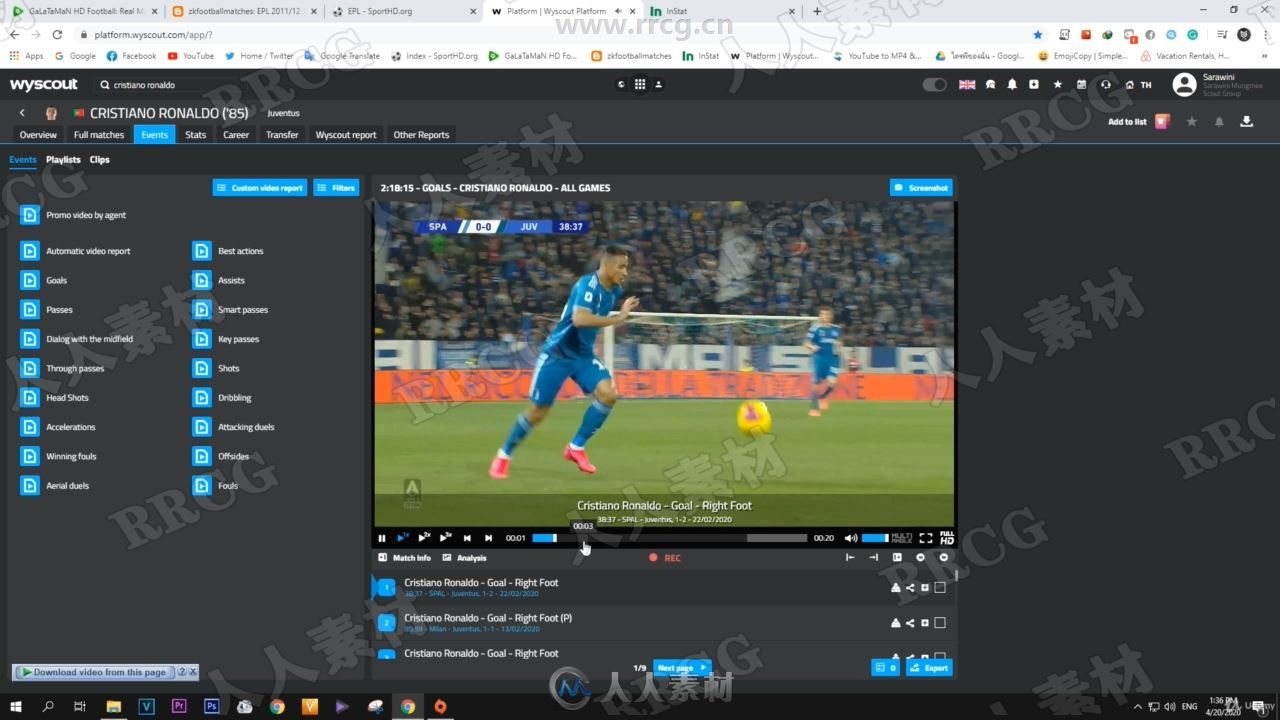Enable Multi Angle view
Viewport: 1280px width, 720px height.
[x=902, y=538]
